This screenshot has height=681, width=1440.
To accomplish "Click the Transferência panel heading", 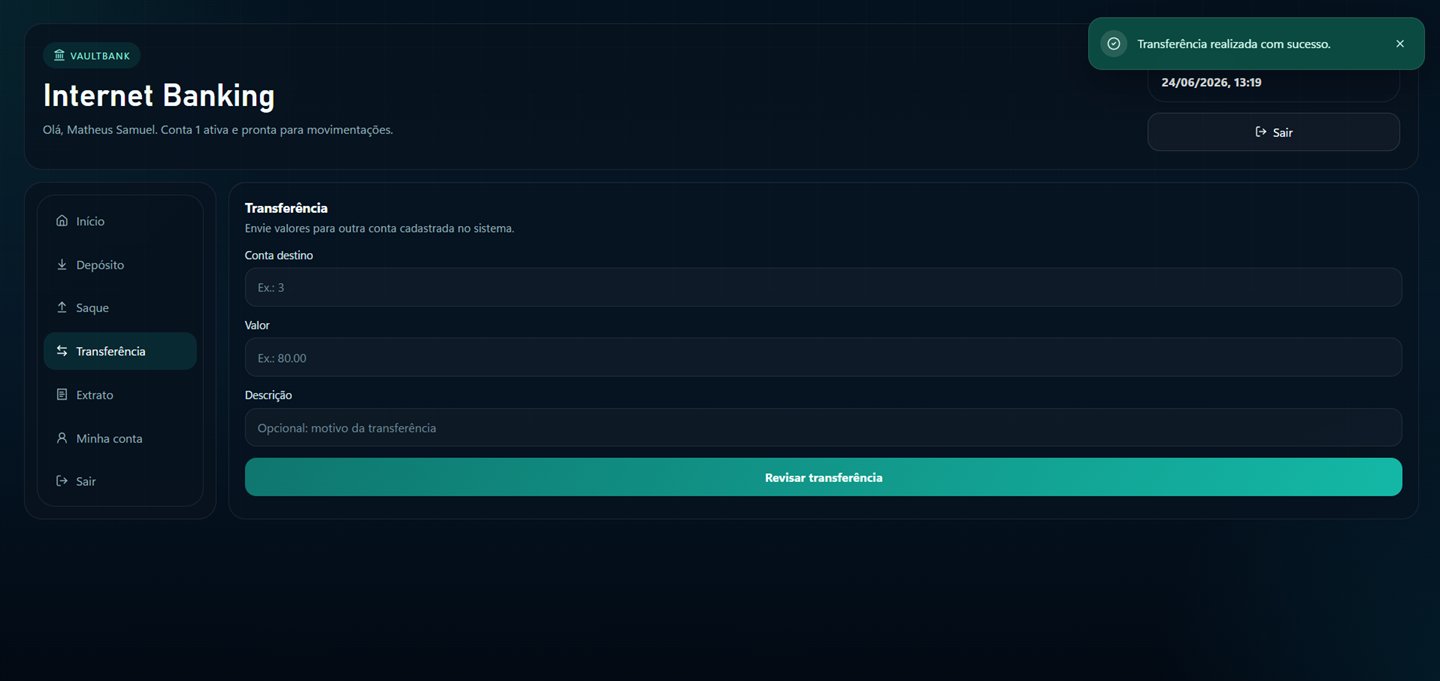I will [x=286, y=208].
